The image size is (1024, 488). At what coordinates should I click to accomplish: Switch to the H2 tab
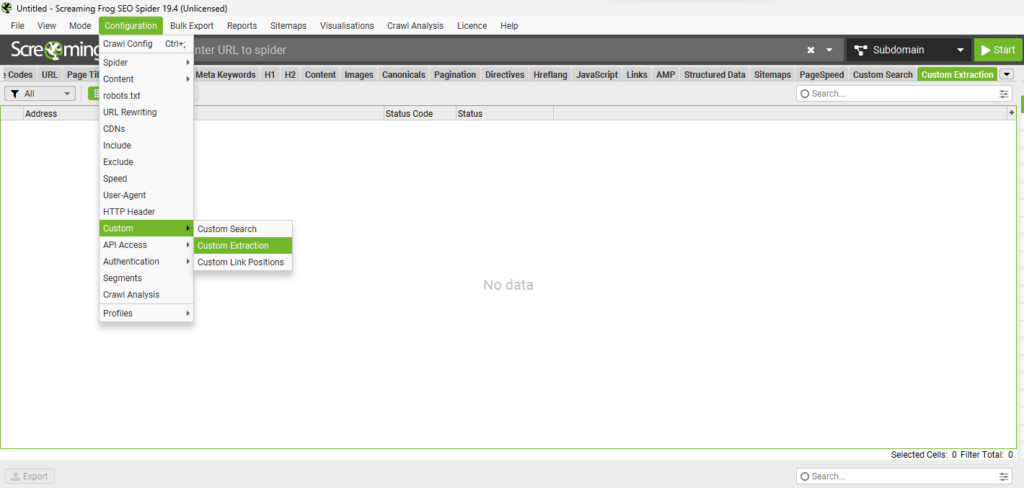[x=290, y=75]
